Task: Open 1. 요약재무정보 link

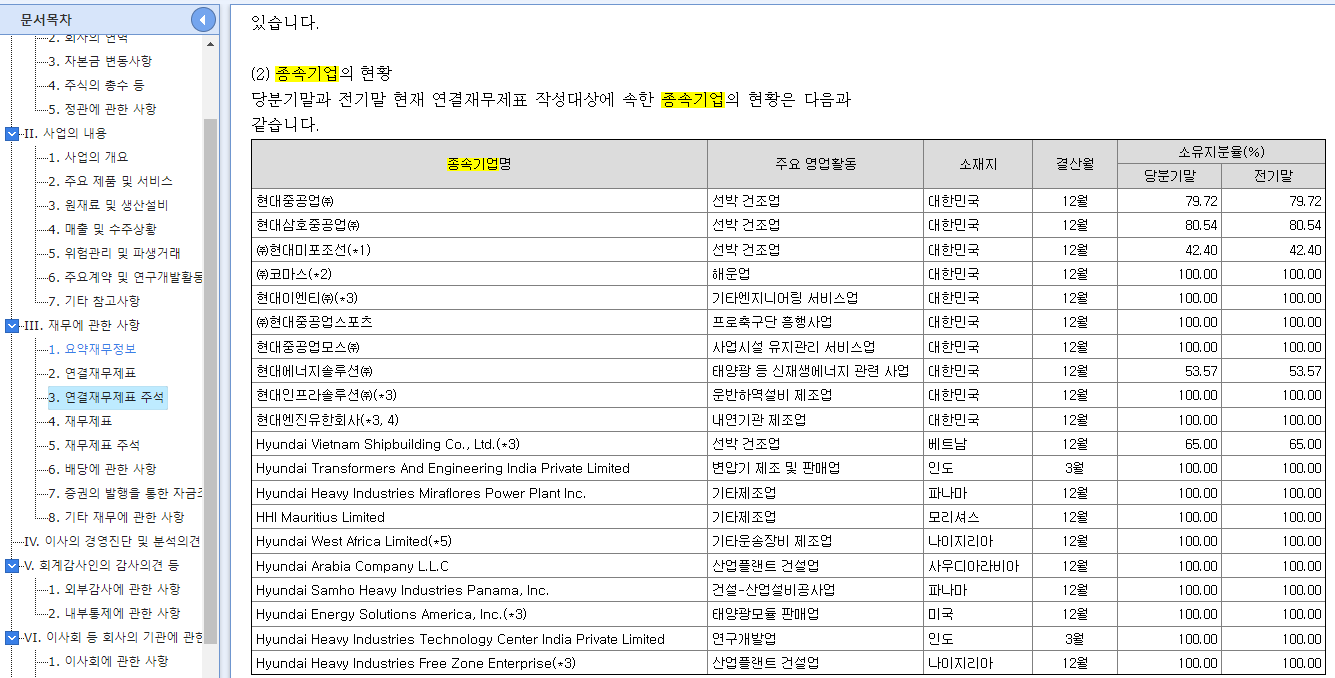Action: coord(92,349)
